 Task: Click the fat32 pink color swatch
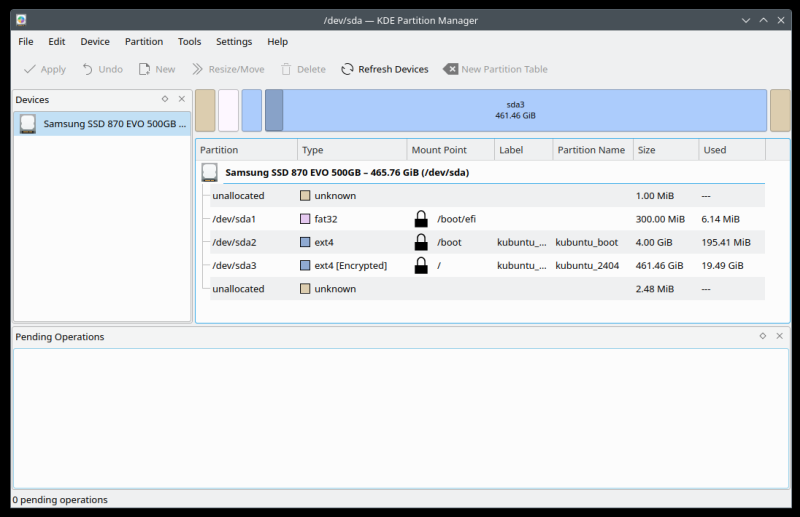[305, 219]
